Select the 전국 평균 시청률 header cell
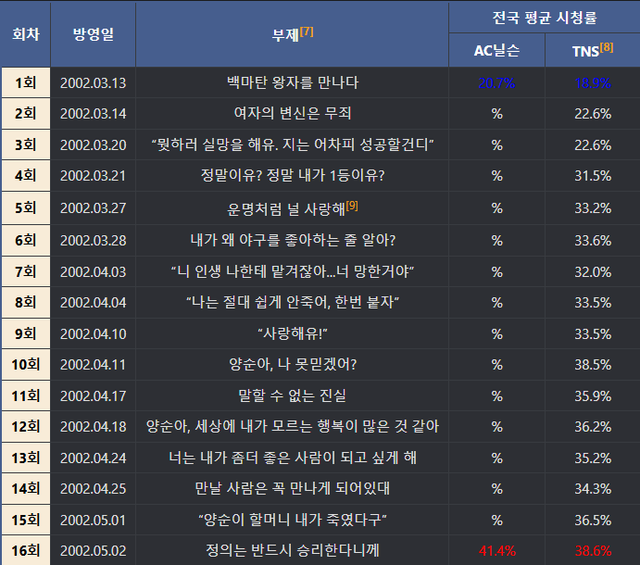The height and width of the screenshot is (565, 640). pos(544,17)
